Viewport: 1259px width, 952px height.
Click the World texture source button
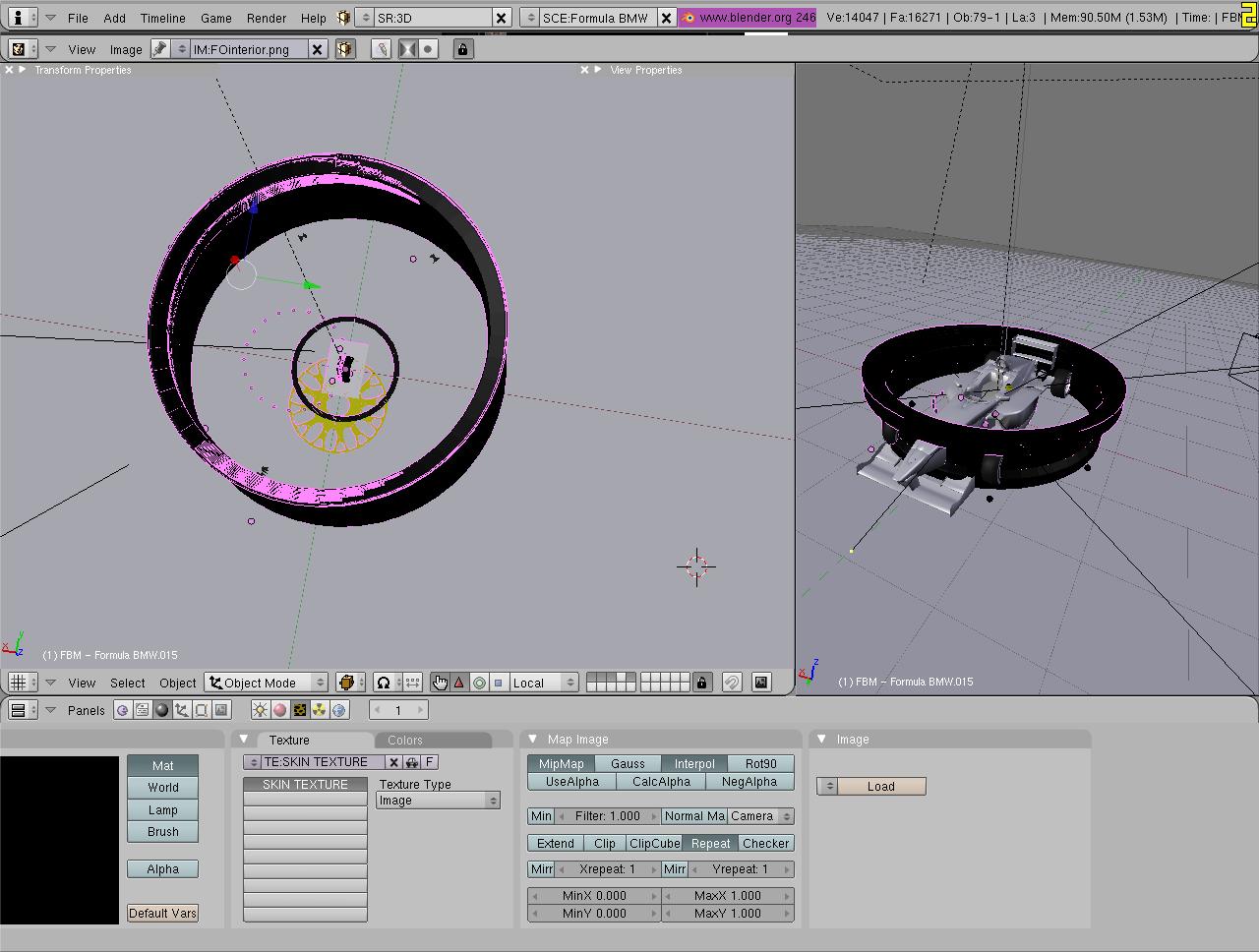(163, 788)
